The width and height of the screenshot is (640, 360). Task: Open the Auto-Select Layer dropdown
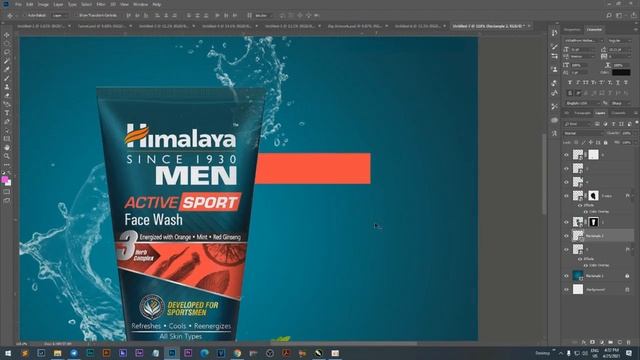(60, 16)
